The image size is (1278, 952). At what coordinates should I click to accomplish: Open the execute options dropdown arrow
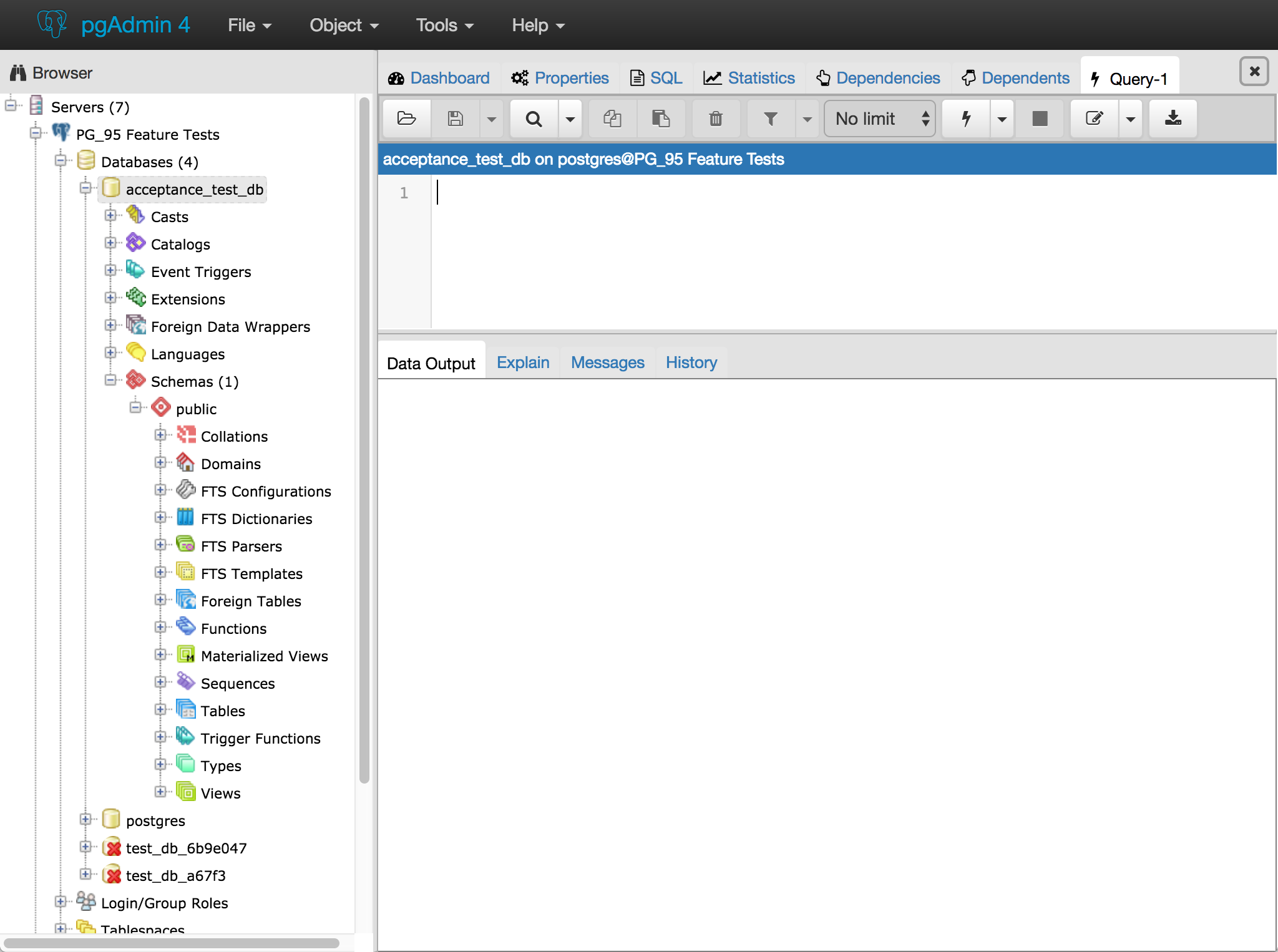pyautogui.click(x=1002, y=119)
